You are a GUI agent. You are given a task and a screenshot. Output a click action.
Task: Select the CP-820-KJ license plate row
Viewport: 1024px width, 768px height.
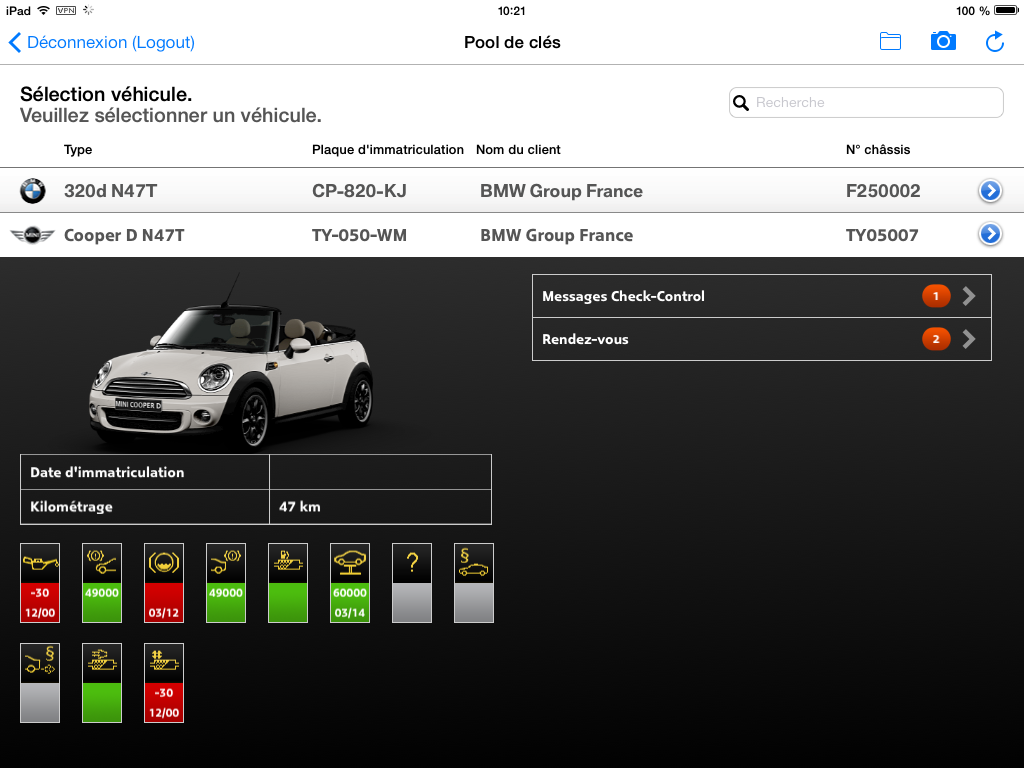(x=359, y=191)
